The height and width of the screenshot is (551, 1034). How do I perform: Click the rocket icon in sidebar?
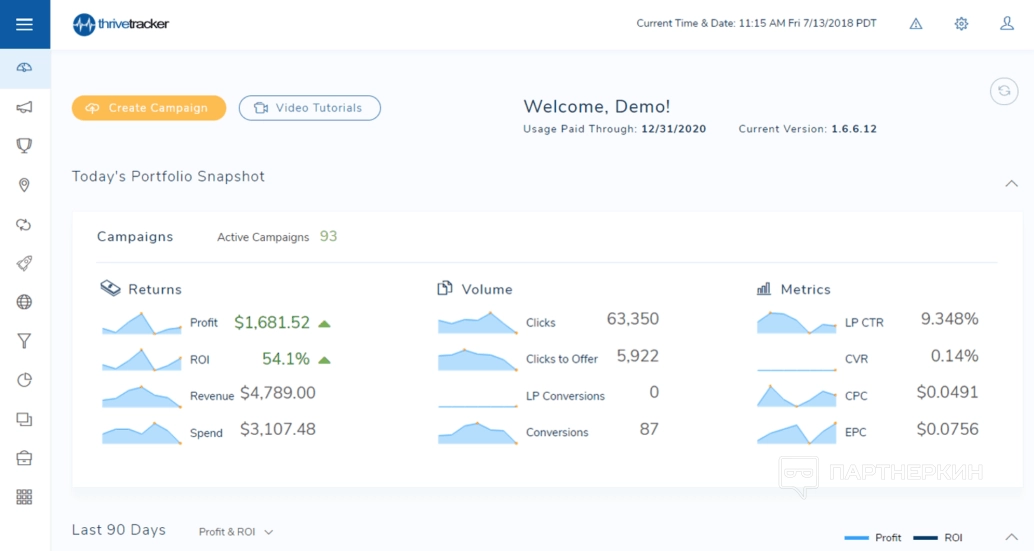[24, 263]
